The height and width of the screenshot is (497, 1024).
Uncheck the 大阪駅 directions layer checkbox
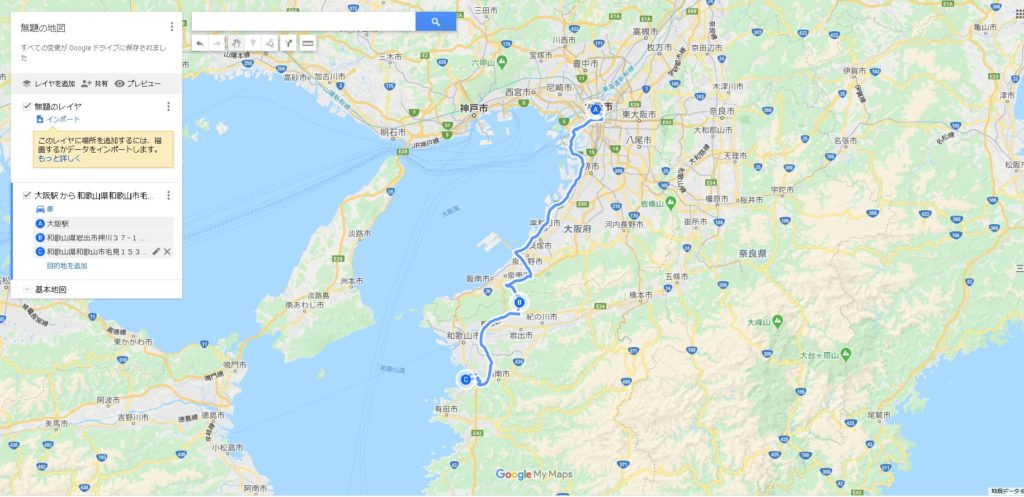pos(27,195)
